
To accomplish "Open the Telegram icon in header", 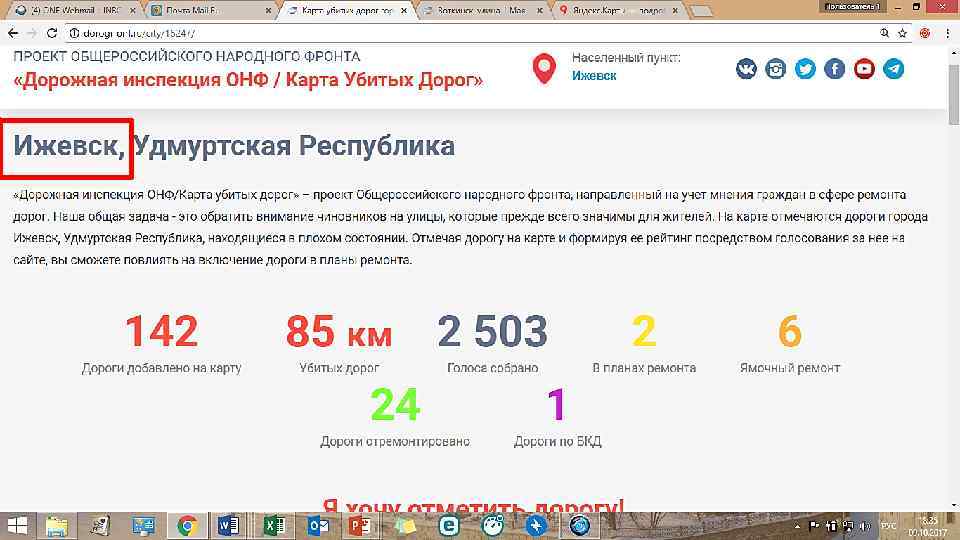I will click(x=893, y=69).
